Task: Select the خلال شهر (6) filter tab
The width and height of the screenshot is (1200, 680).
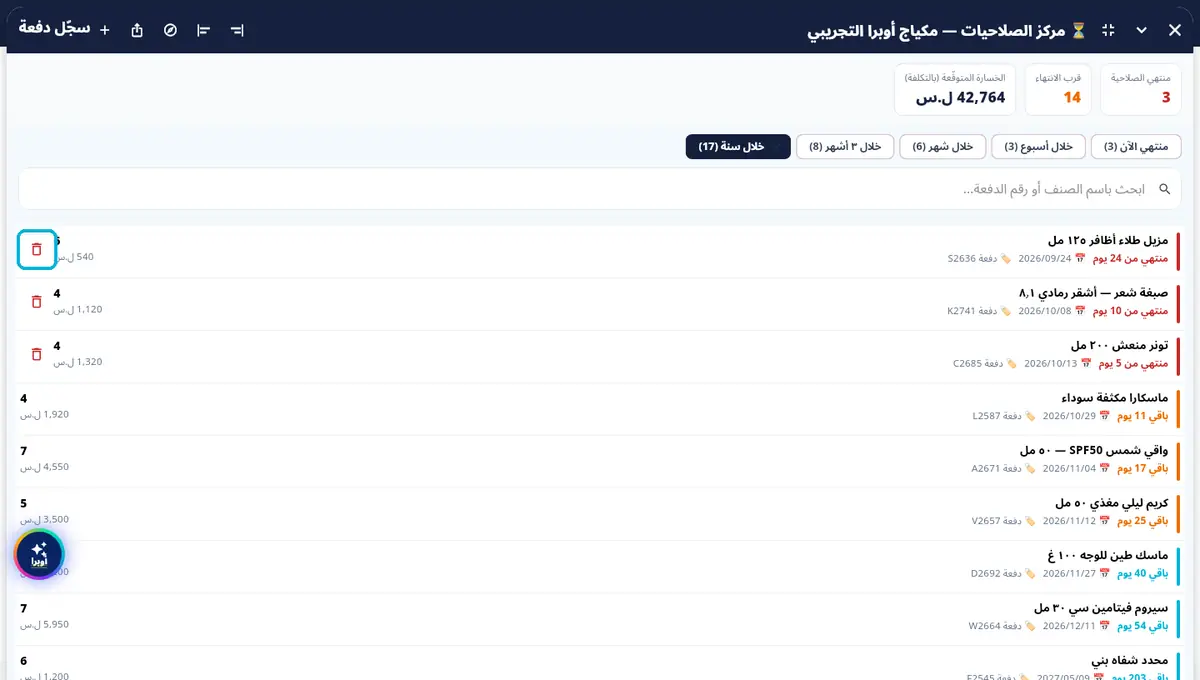Action: (x=943, y=147)
